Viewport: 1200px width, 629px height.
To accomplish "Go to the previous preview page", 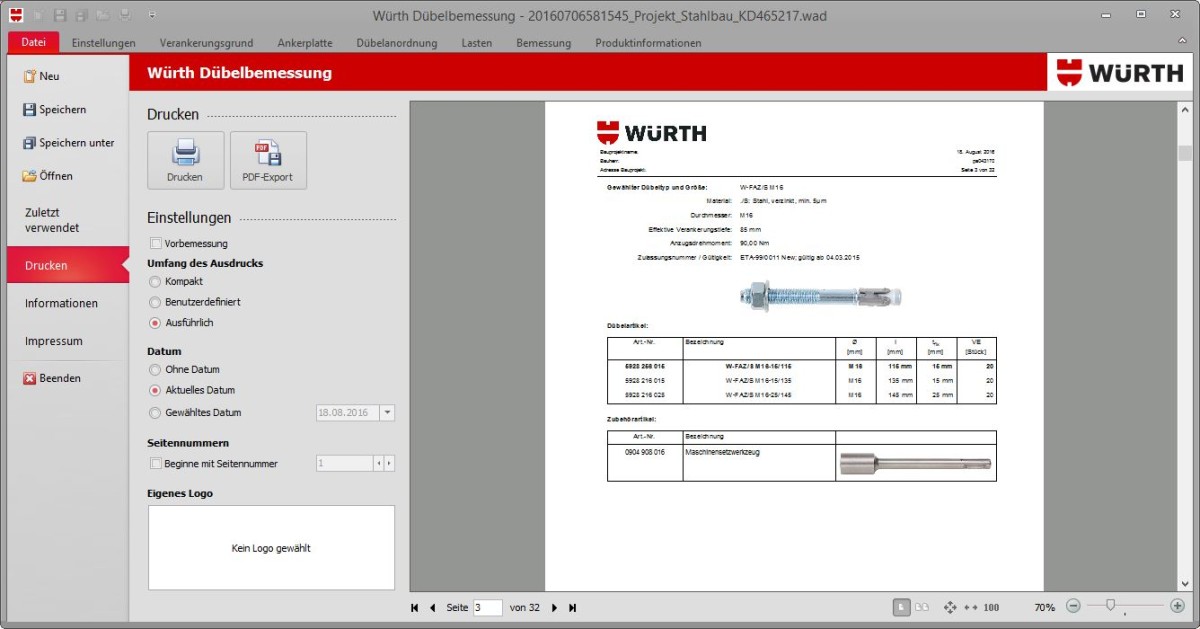I will 433,607.
